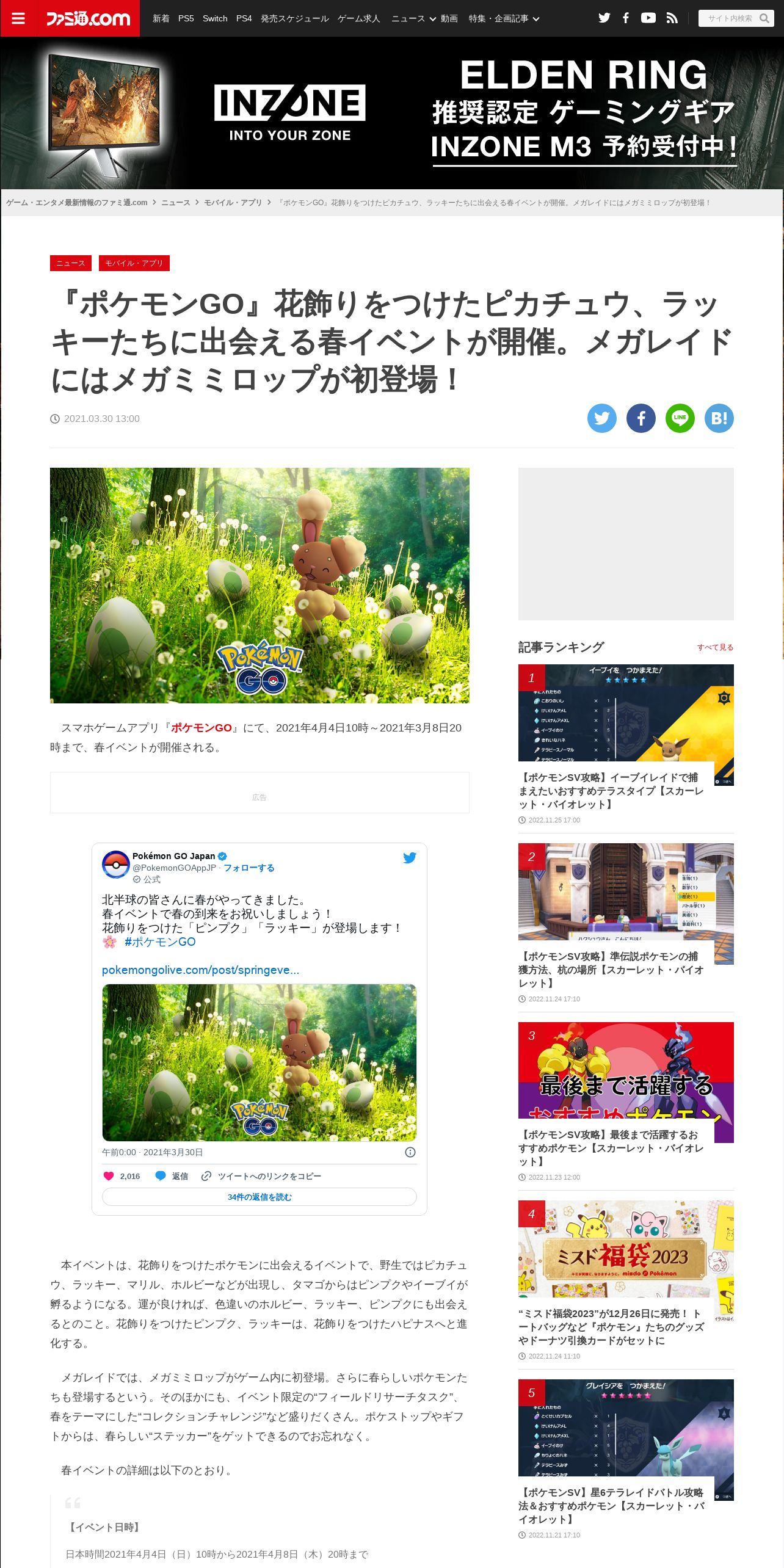Open ニュース breadcrumb link
This screenshot has height=1568, width=784.
click(x=176, y=203)
